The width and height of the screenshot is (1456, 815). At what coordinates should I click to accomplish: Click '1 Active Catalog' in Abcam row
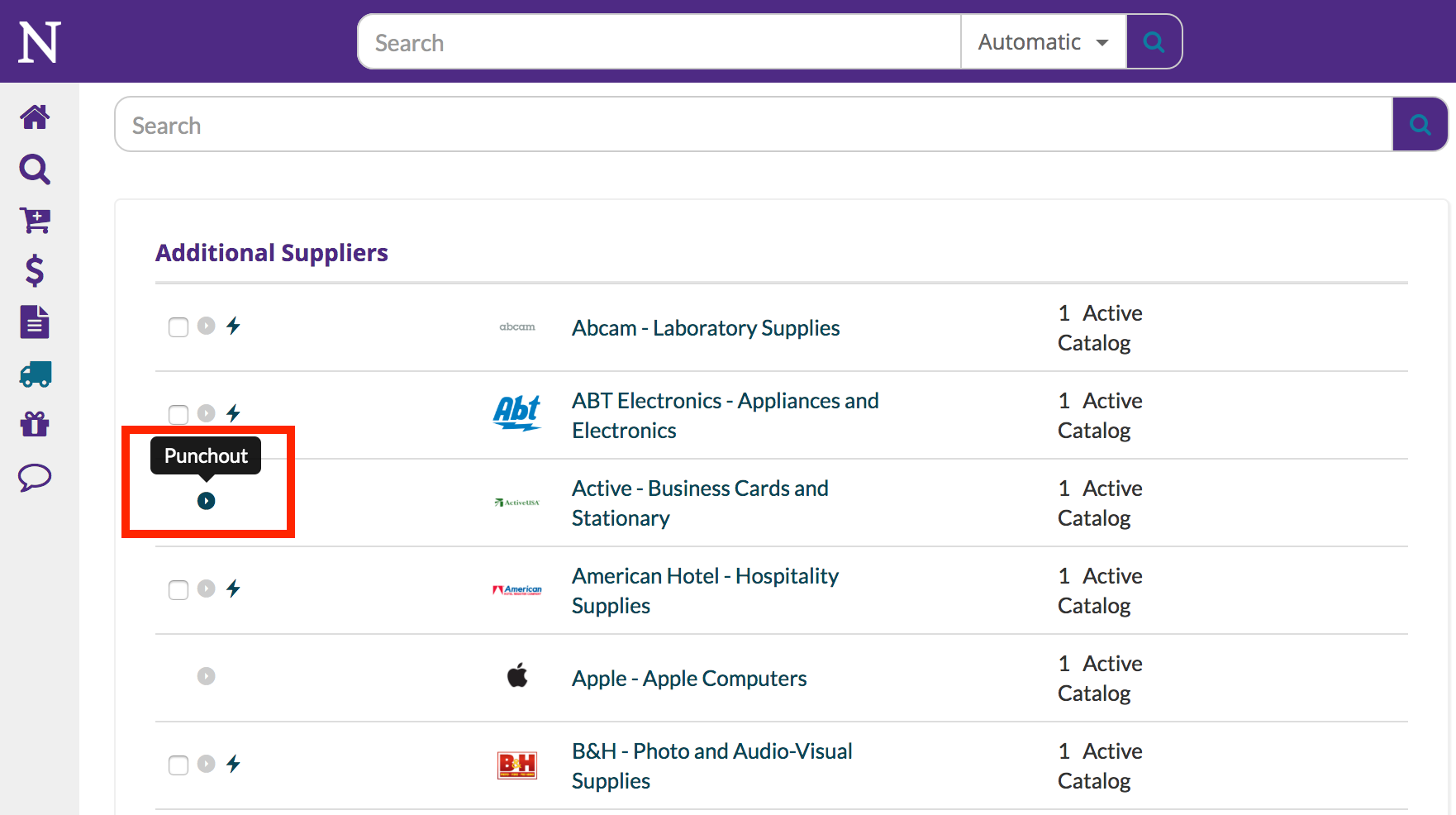(1100, 328)
